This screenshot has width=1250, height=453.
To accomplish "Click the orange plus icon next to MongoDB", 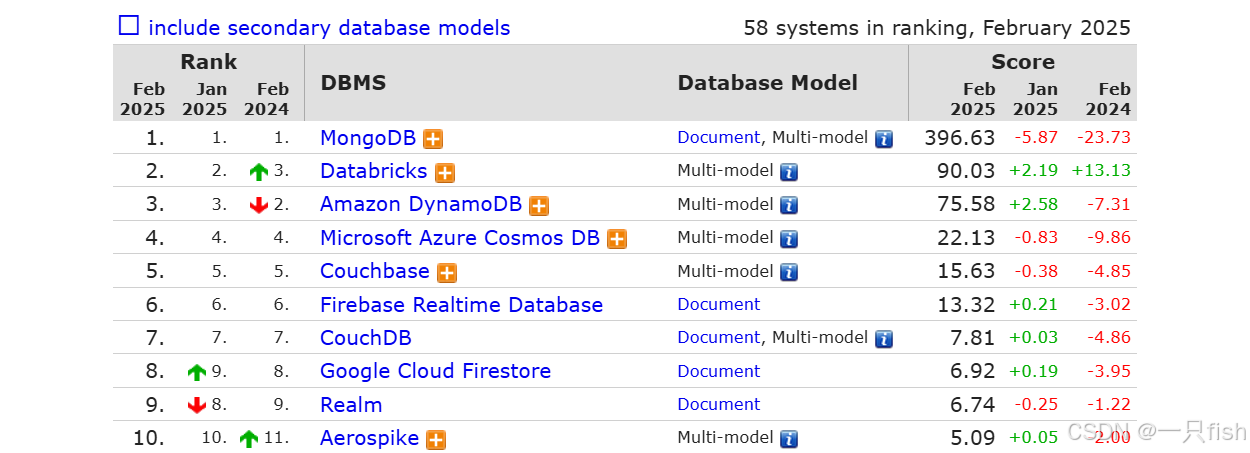I will tap(433, 139).
